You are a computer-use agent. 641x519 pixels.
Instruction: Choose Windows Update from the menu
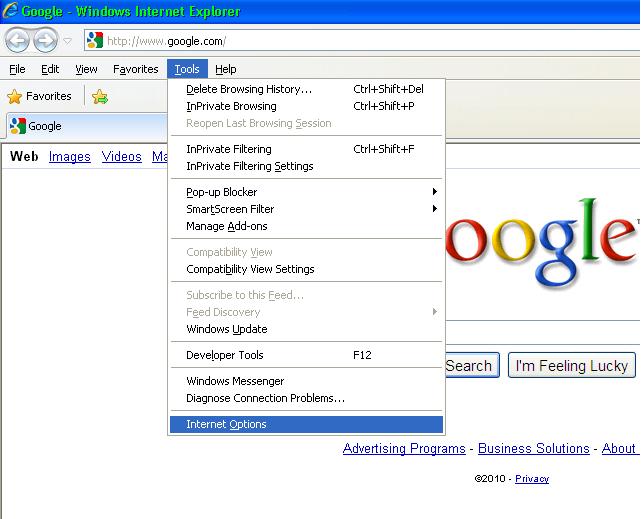306,329
